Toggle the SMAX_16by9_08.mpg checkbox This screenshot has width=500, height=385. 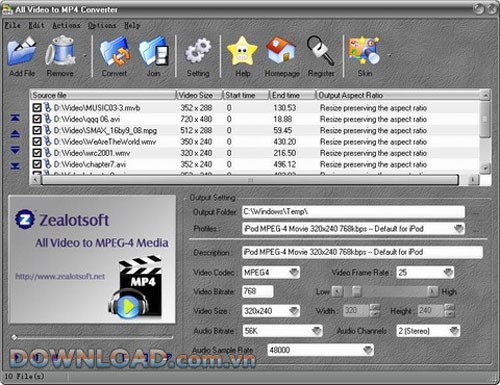pos(37,130)
